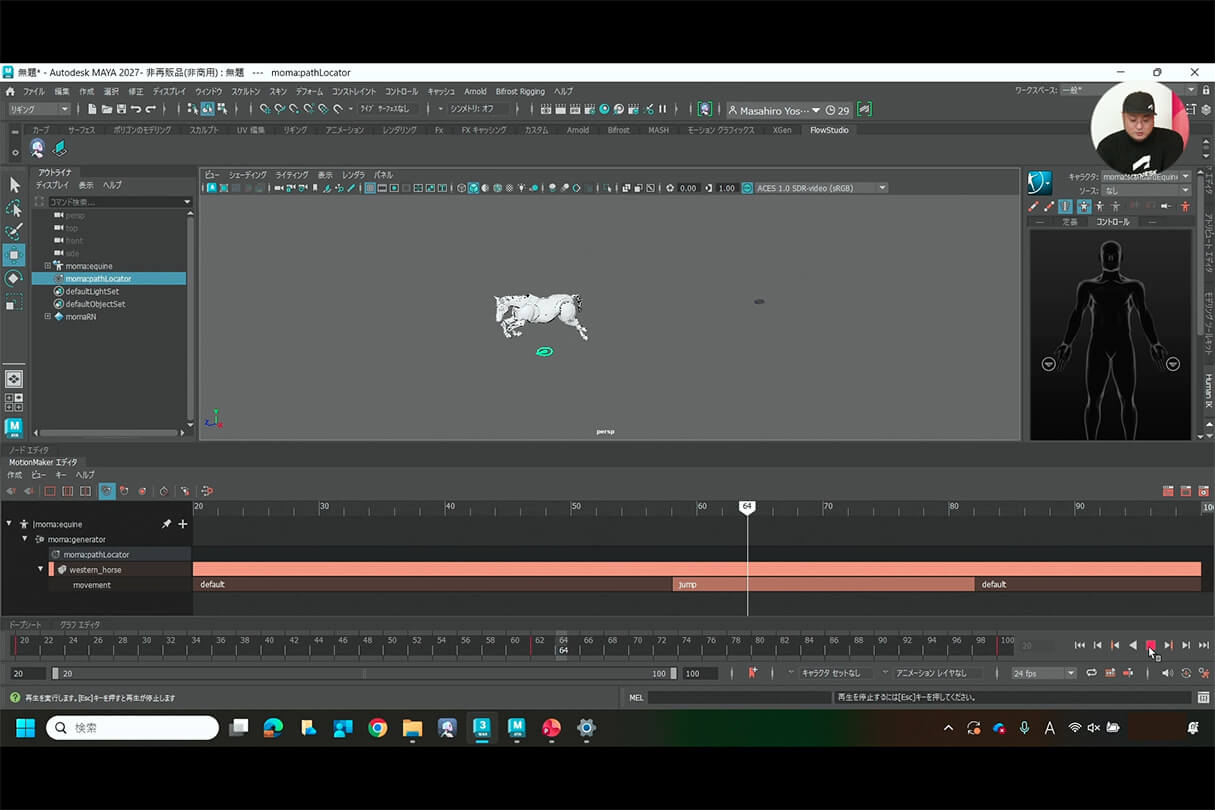Image resolution: width=1215 pixels, height=810 pixels.
Task: Click the frame 64 playhead marker
Action: pos(746,508)
